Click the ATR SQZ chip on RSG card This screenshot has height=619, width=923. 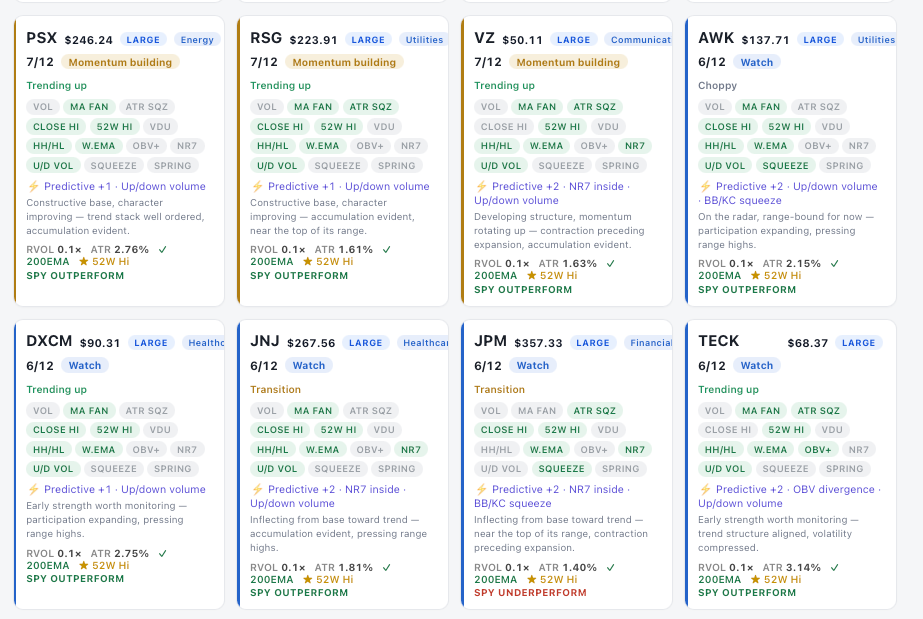pos(370,107)
